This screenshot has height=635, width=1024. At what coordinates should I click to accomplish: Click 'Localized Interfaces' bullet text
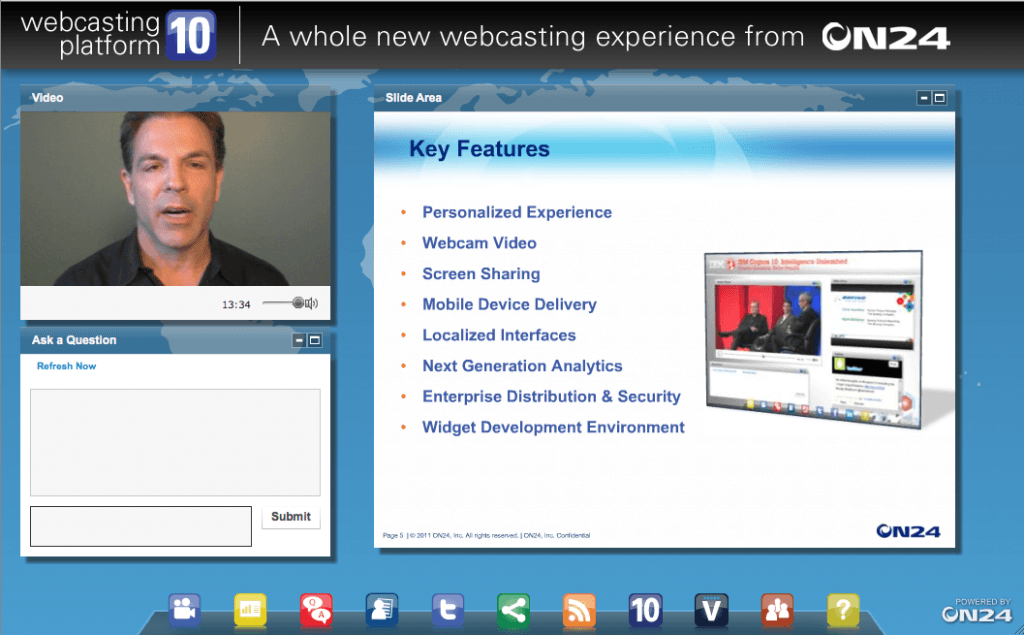(499, 335)
